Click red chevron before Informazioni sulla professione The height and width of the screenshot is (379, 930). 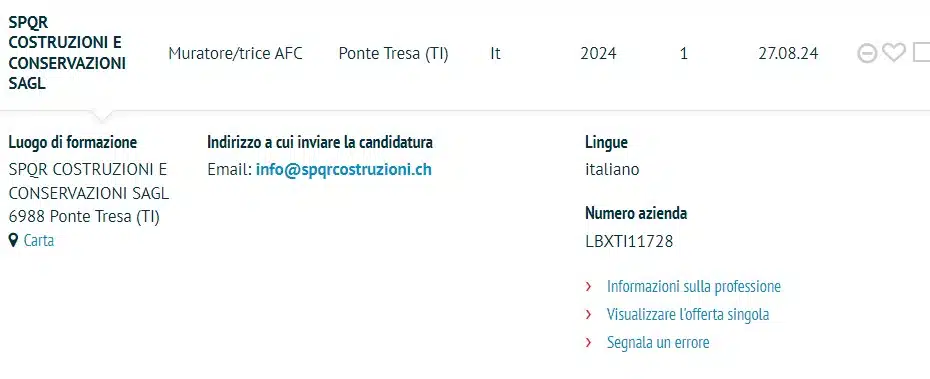pos(588,286)
